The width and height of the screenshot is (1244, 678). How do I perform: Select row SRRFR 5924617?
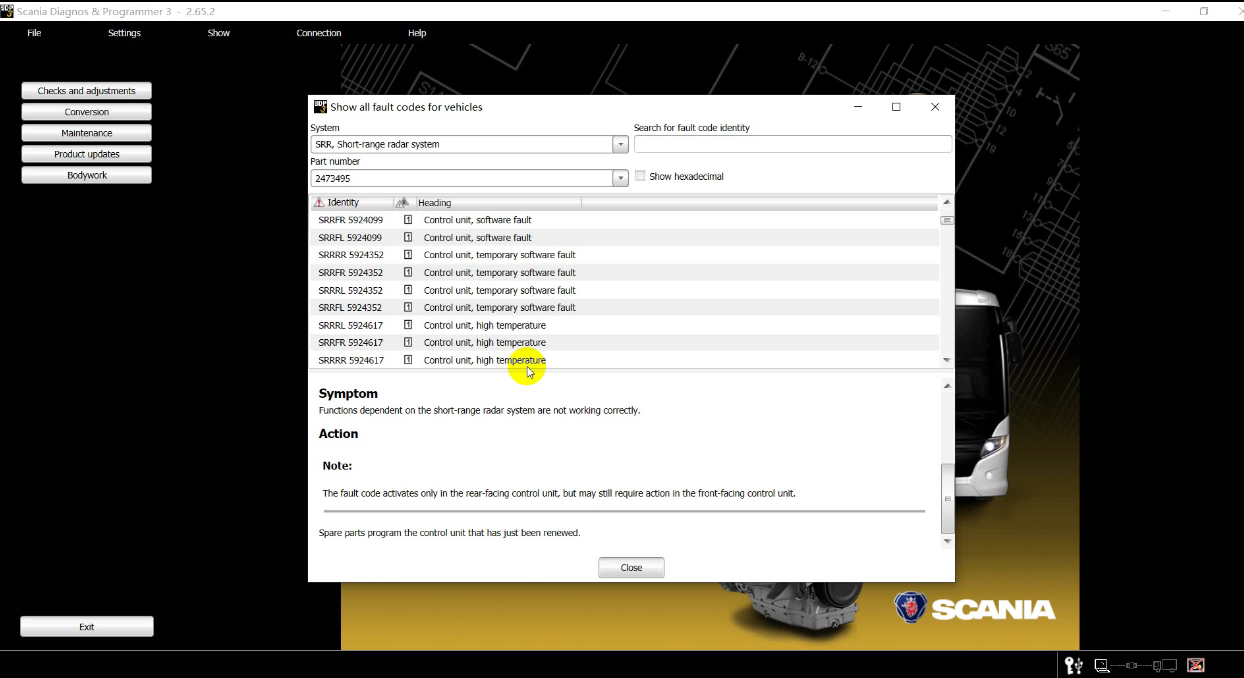point(625,343)
